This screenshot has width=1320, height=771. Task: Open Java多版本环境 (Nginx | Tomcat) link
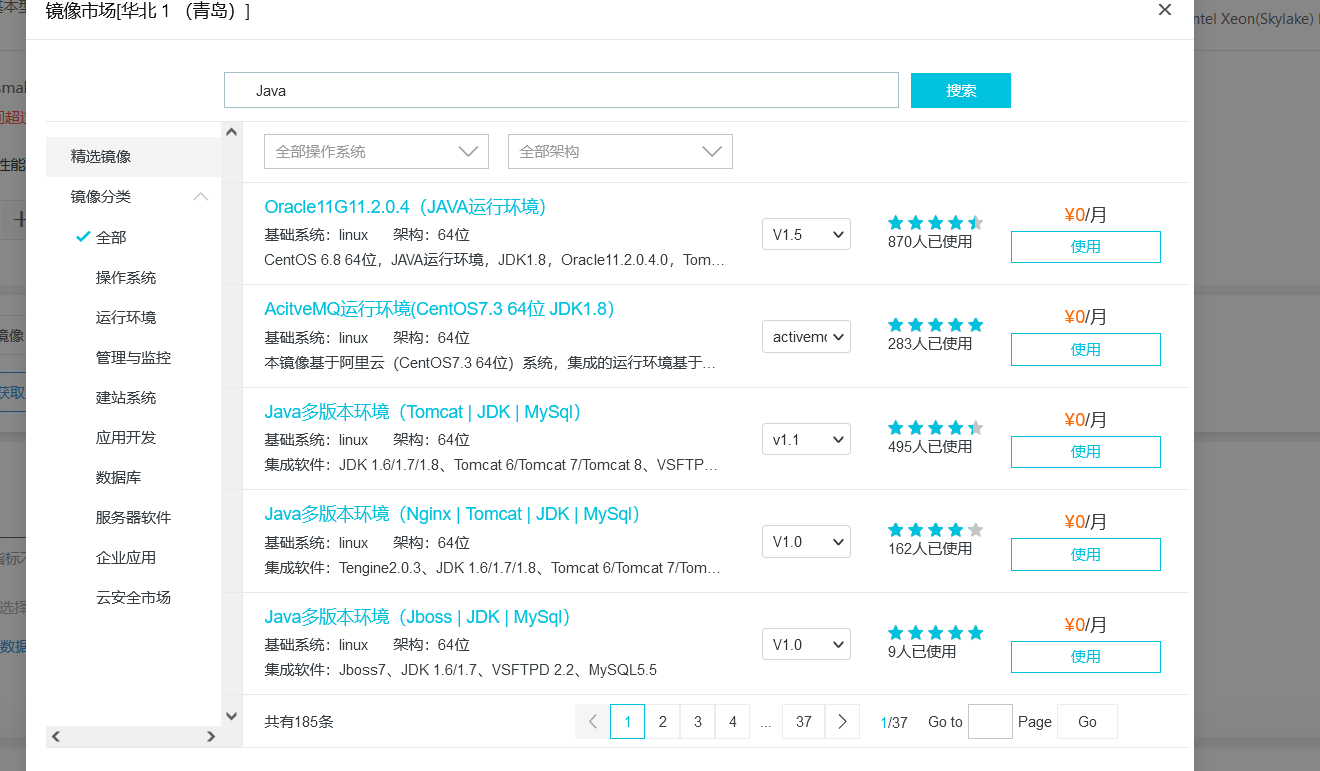pyautogui.click(x=452, y=514)
